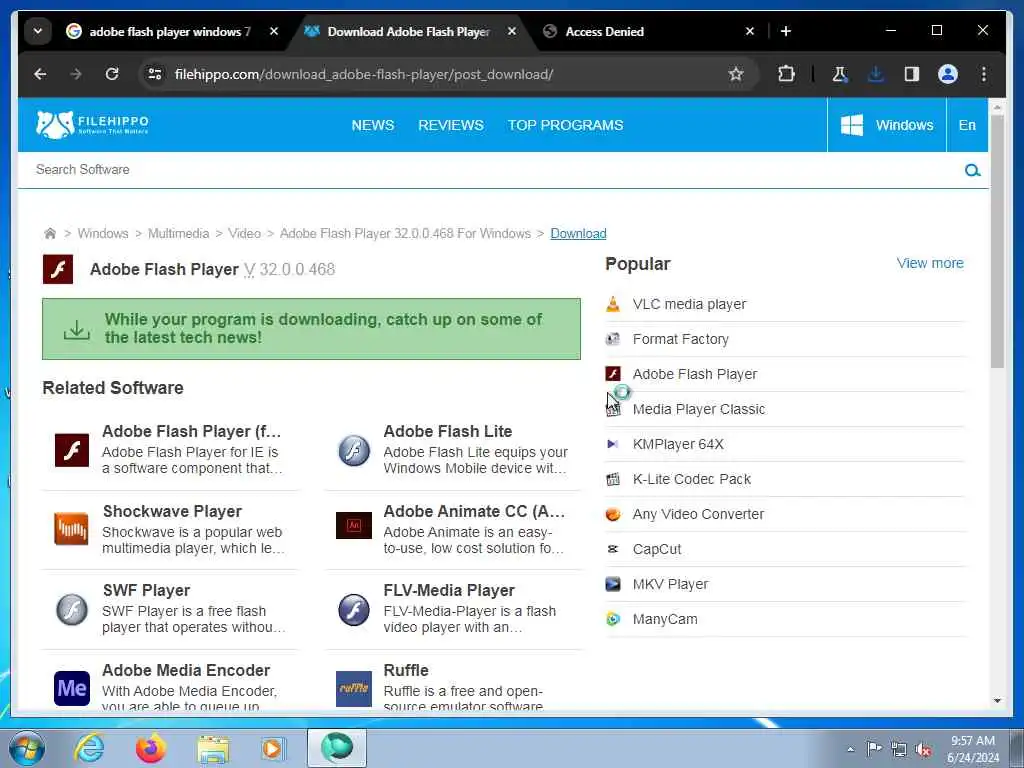Open Adobe Flash Player in Popular list

pyautogui.click(x=695, y=374)
